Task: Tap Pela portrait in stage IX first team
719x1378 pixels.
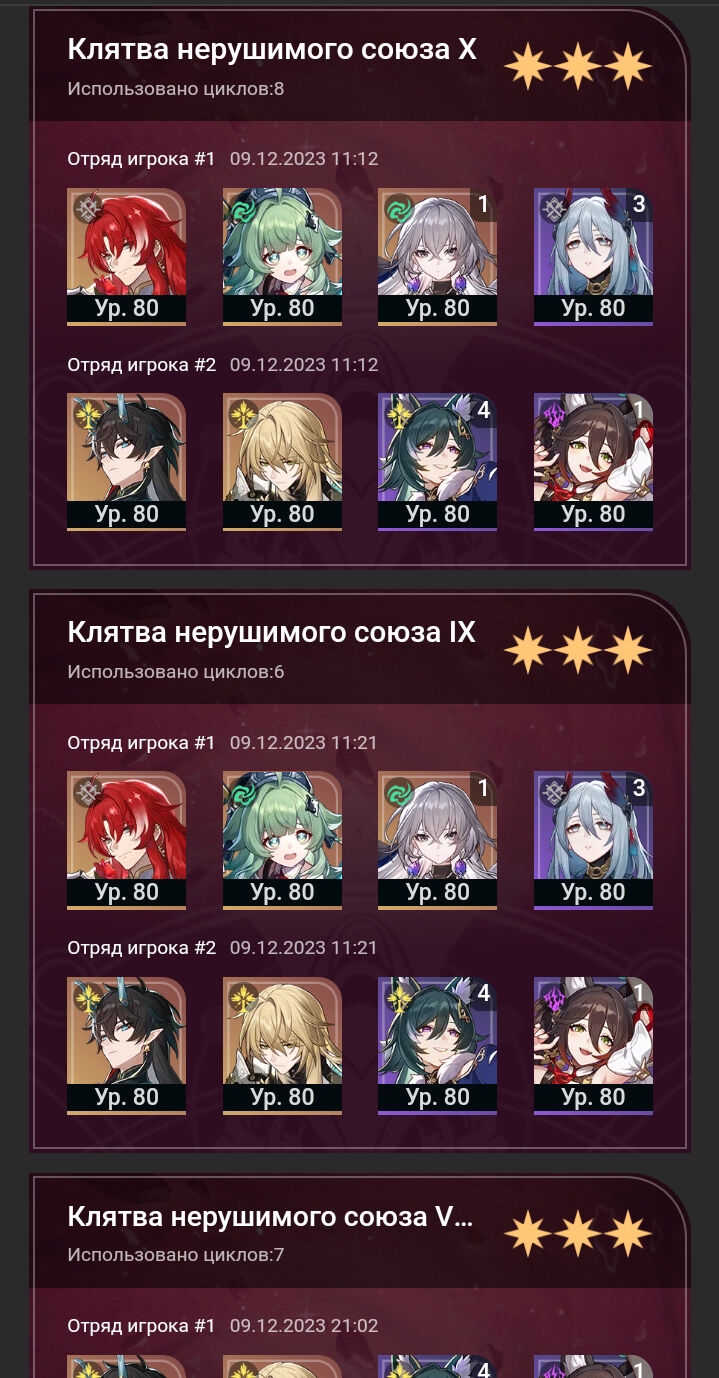Action: pyautogui.click(x=593, y=840)
